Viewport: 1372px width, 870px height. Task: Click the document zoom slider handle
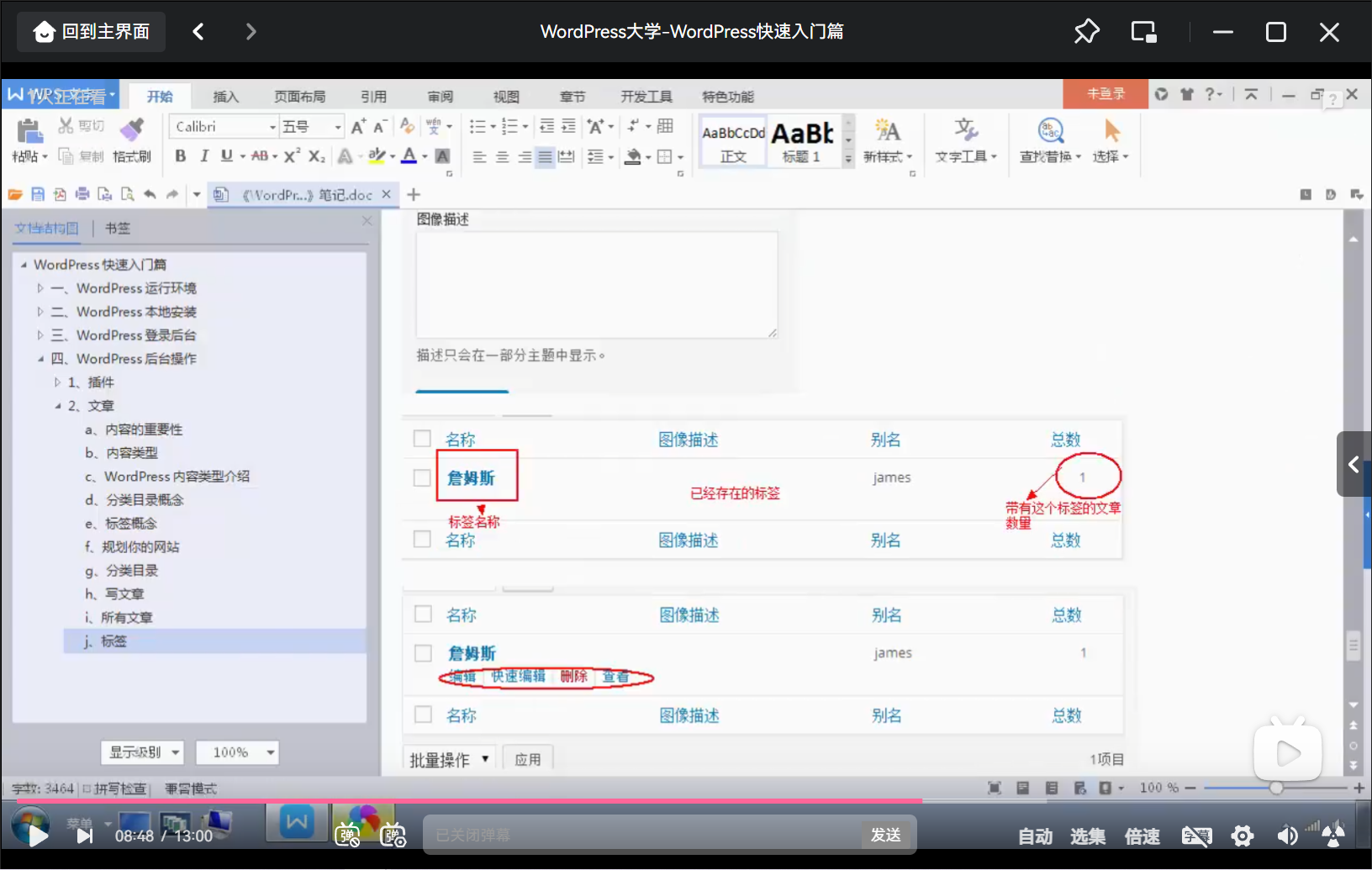1276,788
